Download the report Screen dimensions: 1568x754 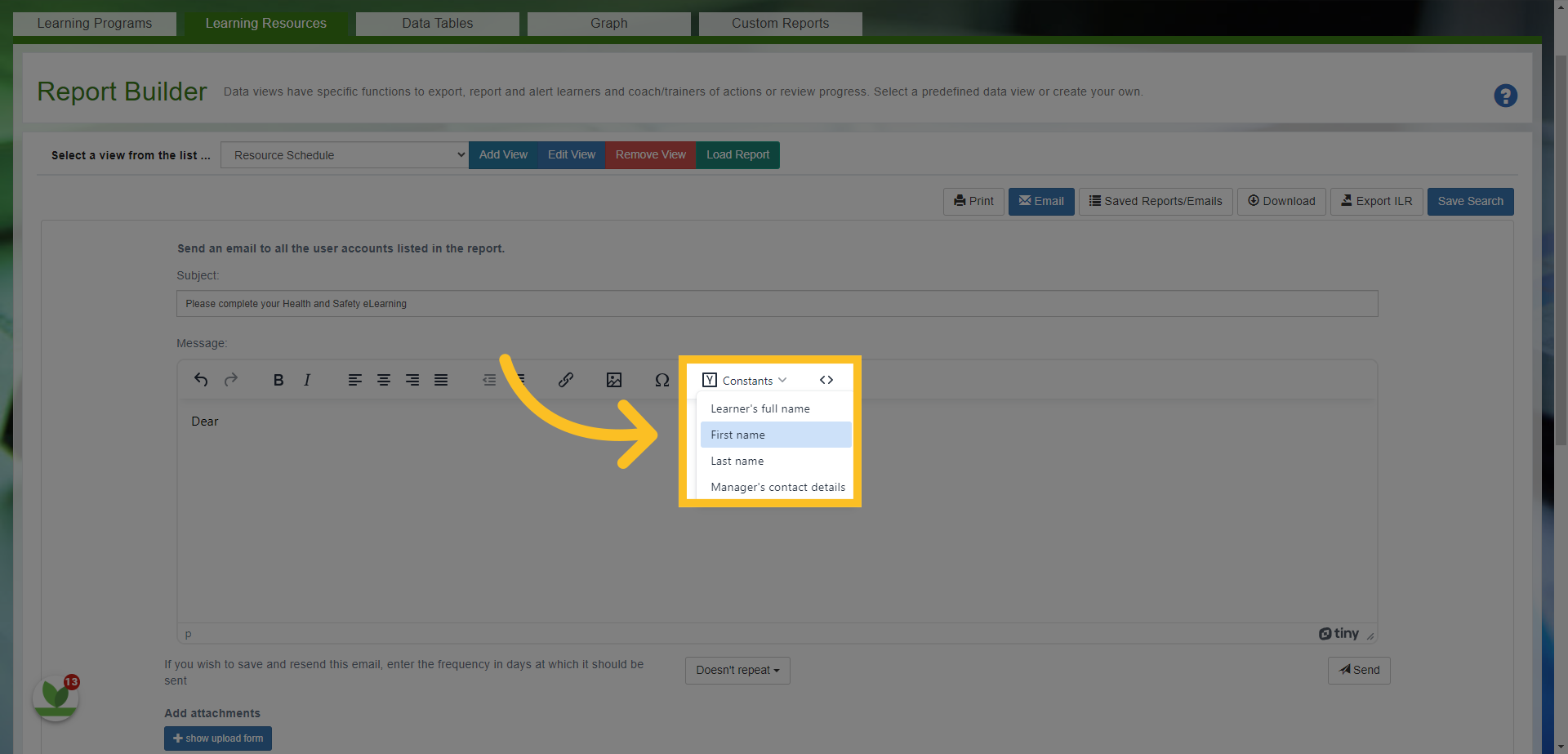click(1281, 202)
